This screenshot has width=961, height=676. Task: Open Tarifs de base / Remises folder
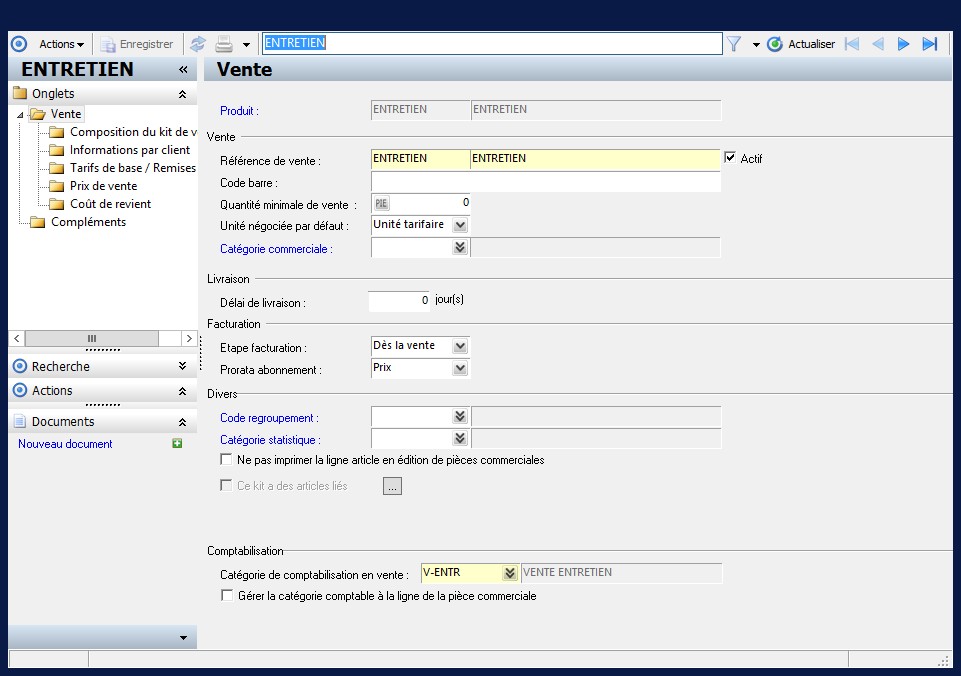point(132,168)
